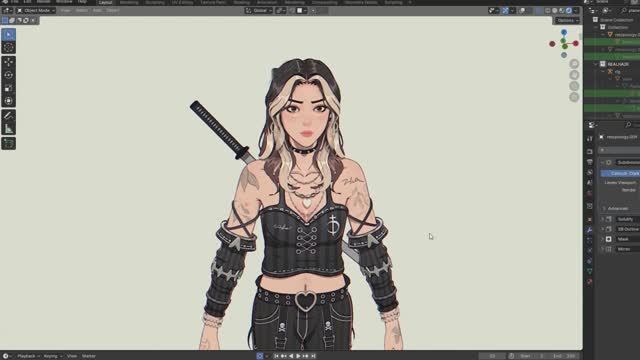Open the Object Mode dropdown
This screenshot has width=640, height=360.
[36, 11]
